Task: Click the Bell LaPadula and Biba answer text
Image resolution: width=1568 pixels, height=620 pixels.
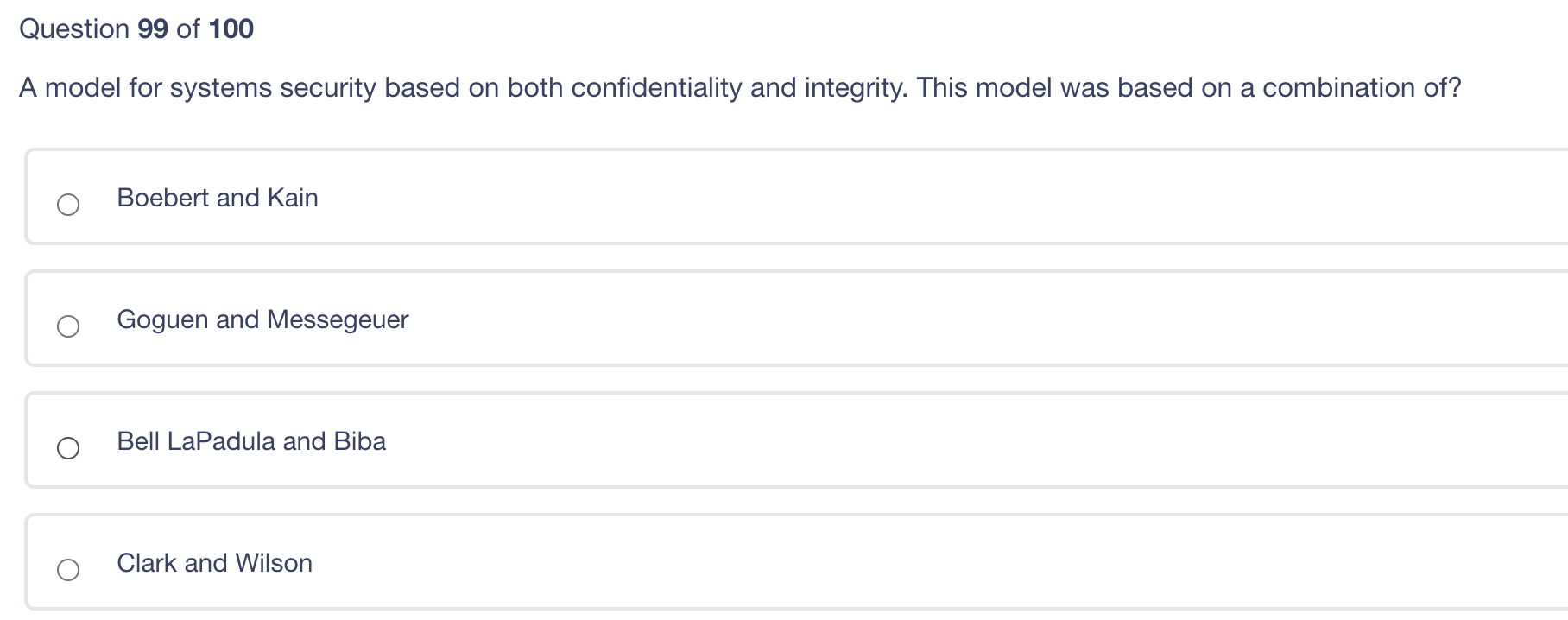Action: pyautogui.click(x=251, y=442)
